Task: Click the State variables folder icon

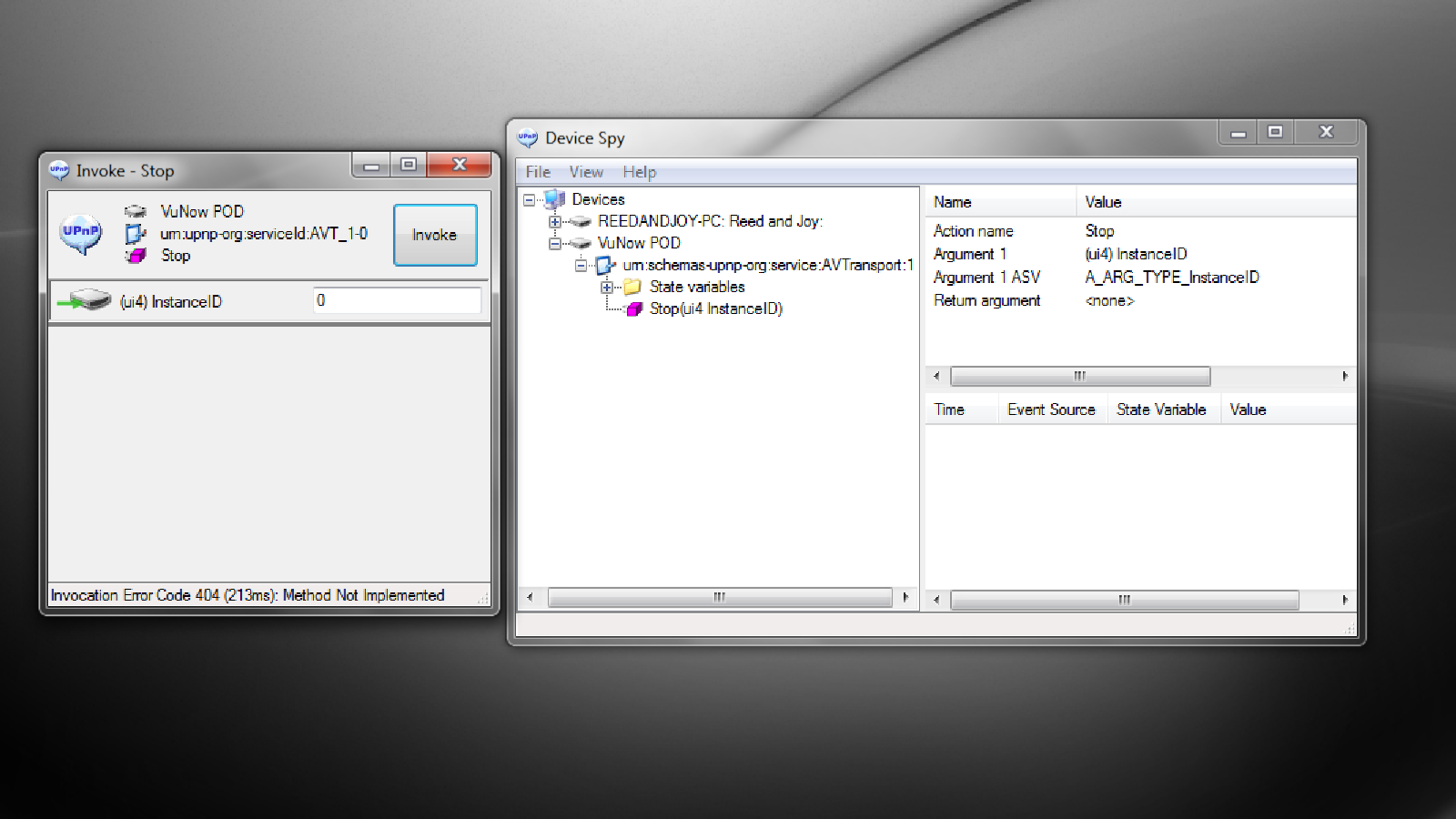Action: (632, 287)
